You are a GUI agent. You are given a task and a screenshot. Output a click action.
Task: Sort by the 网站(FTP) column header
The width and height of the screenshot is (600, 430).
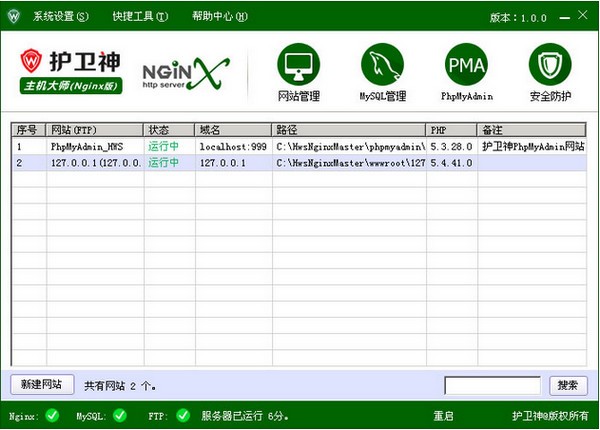click(x=95, y=130)
